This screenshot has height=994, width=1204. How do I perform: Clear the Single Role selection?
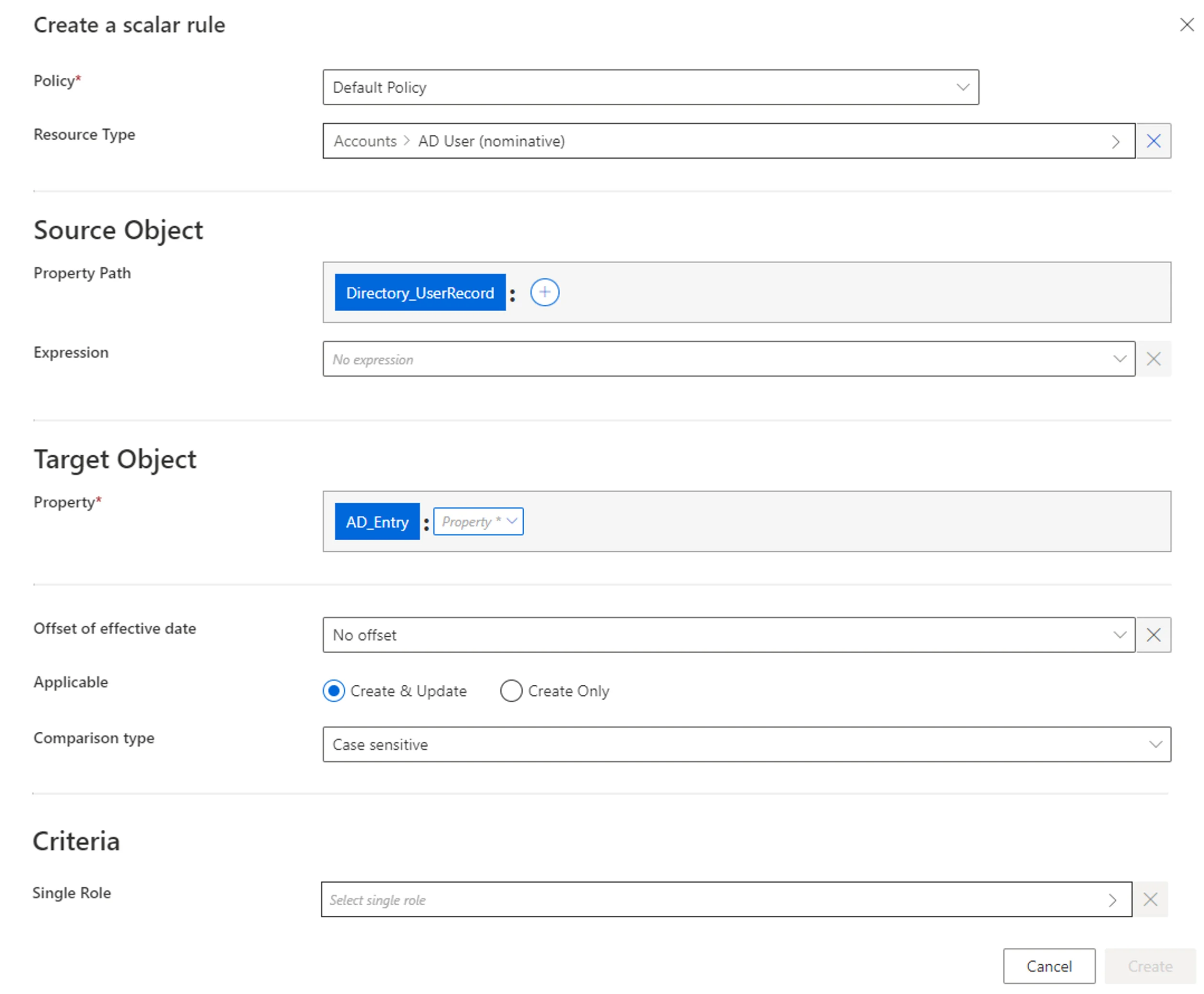click(x=1150, y=899)
